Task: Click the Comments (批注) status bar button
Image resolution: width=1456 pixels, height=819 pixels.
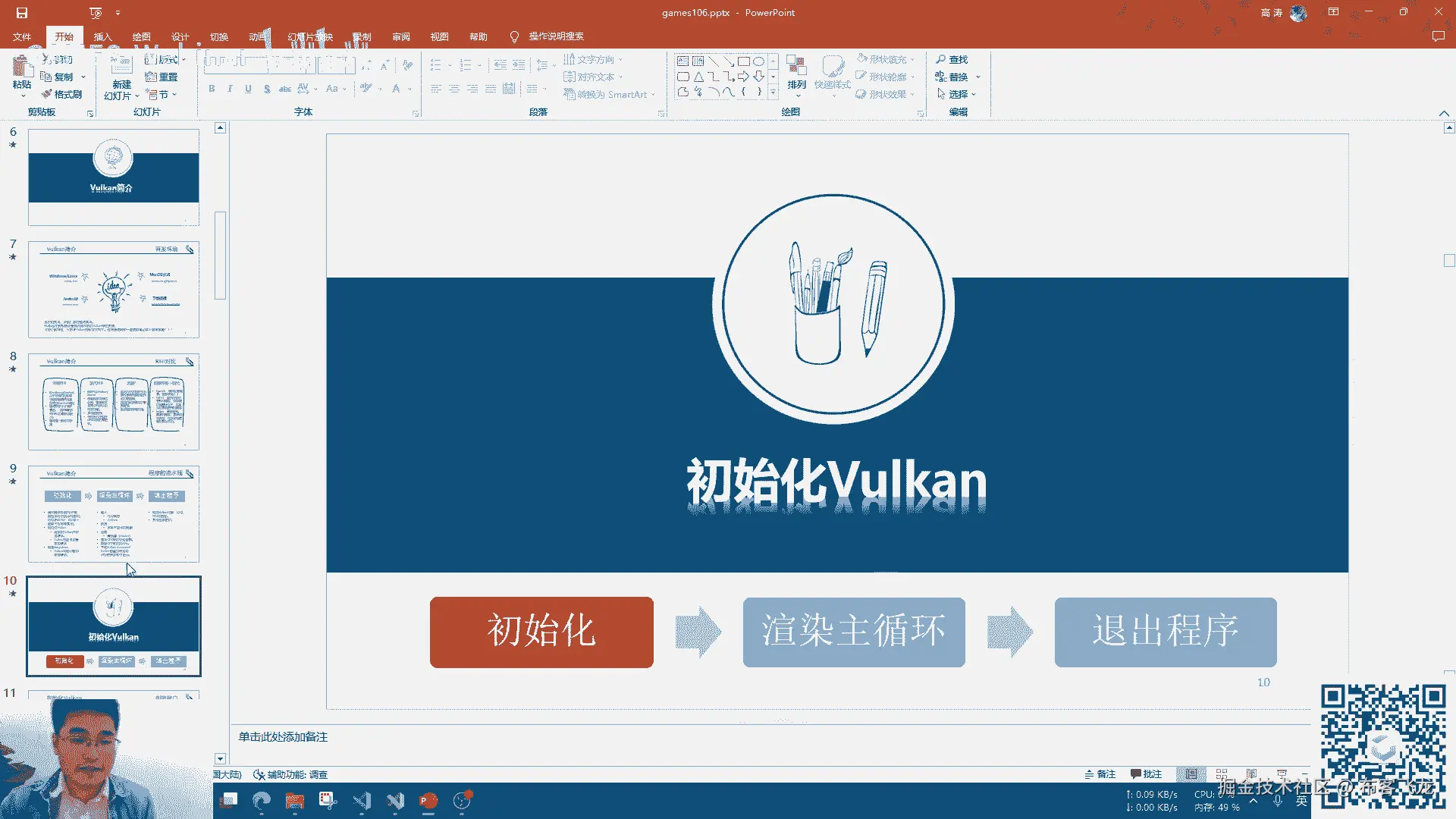Action: pyautogui.click(x=1146, y=774)
